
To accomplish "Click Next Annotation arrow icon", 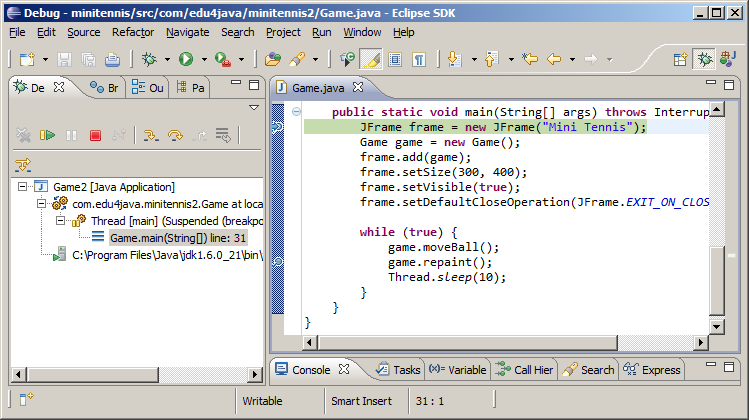I will coord(454,59).
